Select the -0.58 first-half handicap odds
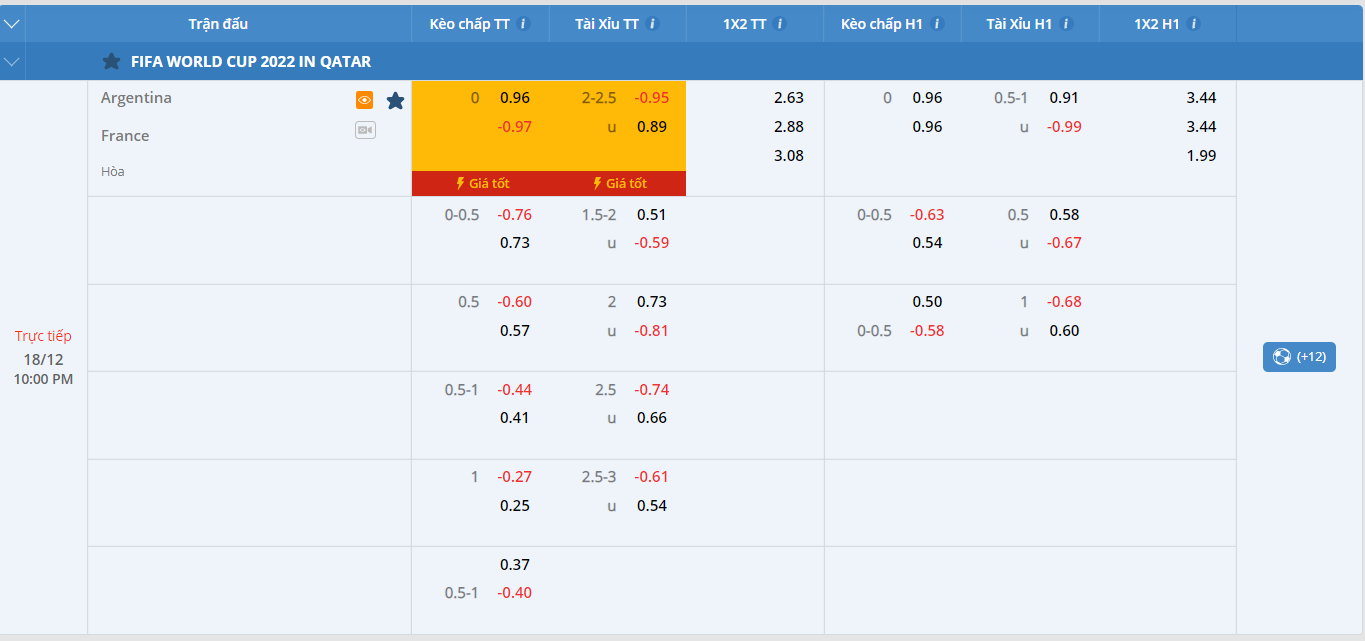1365x641 pixels. click(x=927, y=331)
